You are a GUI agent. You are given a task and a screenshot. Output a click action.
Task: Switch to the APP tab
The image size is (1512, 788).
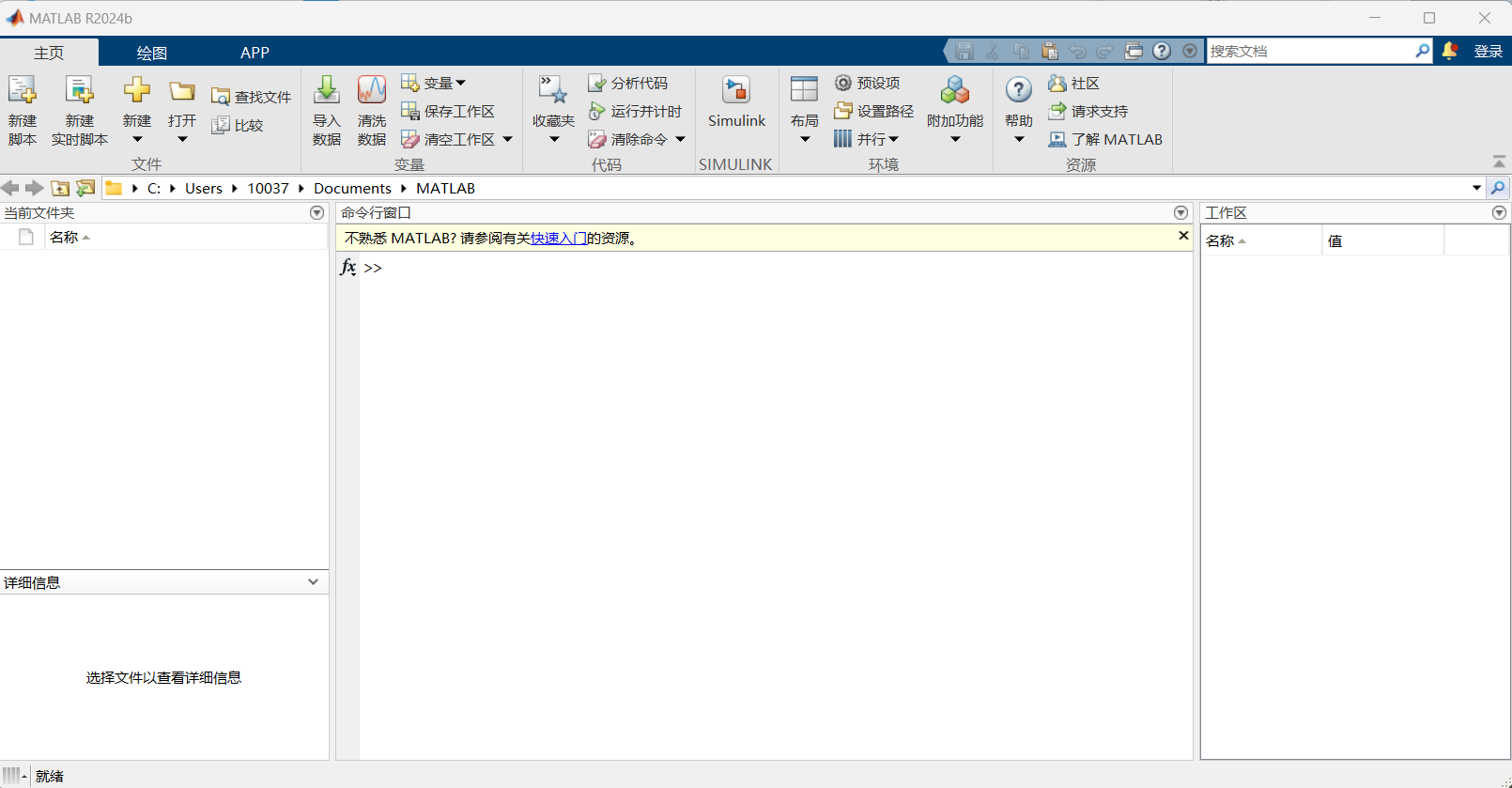coord(255,53)
